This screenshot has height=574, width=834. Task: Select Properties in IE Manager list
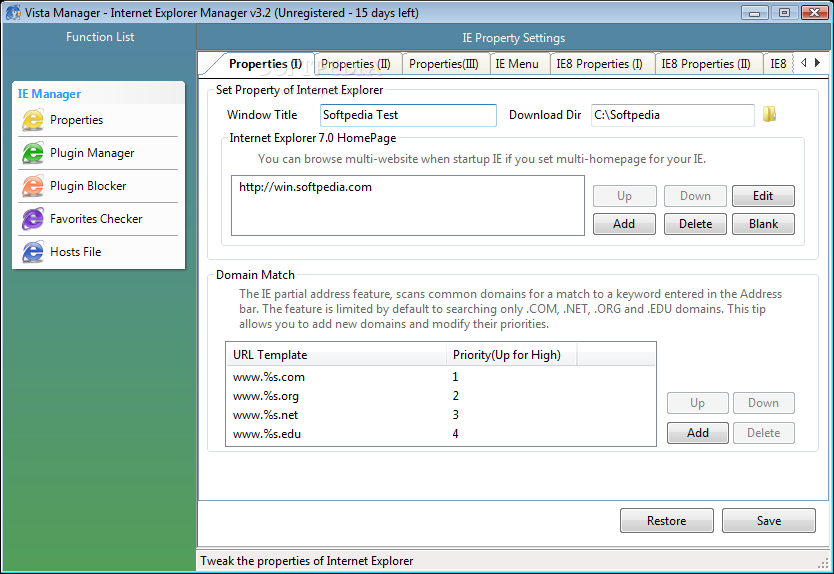coord(98,120)
